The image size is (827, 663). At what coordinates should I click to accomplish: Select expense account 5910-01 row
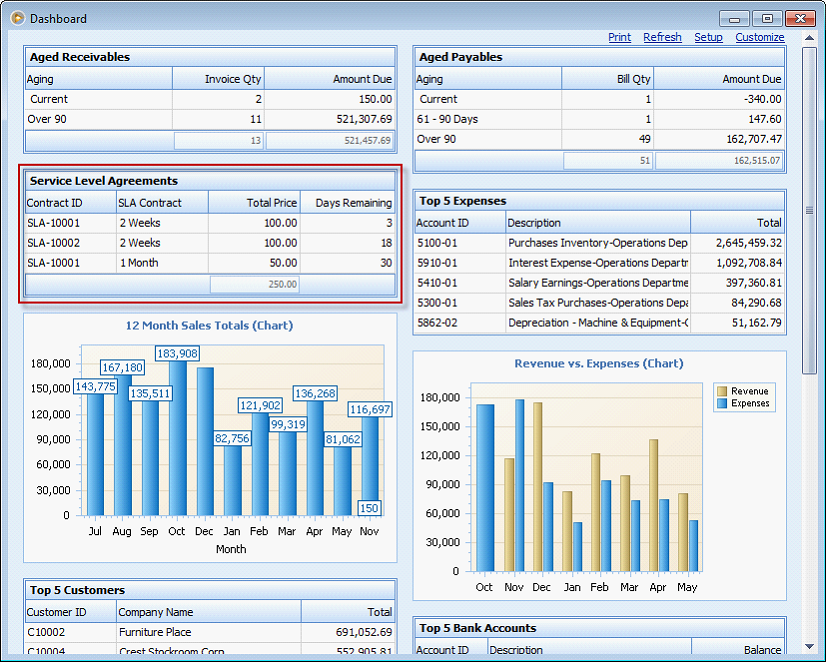point(599,263)
